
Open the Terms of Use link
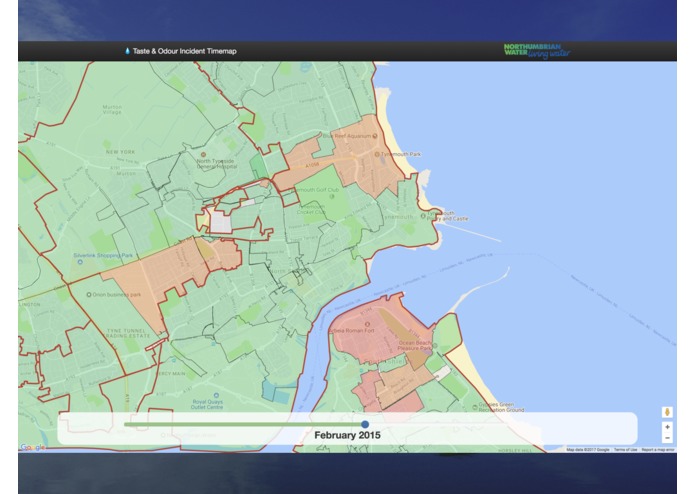pyautogui.click(x=625, y=450)
